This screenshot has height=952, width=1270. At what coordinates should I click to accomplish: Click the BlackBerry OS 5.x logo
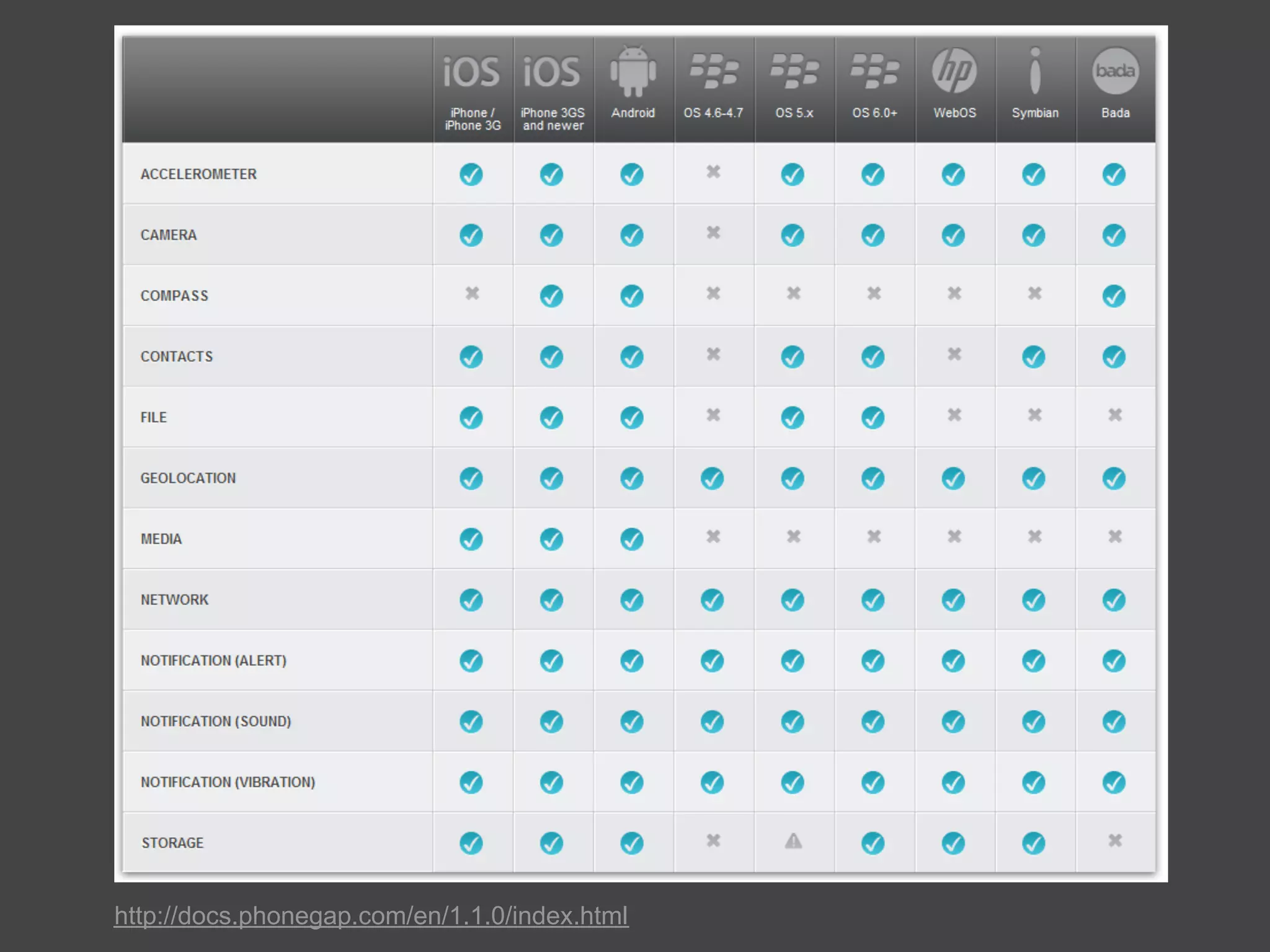point(794,71)
